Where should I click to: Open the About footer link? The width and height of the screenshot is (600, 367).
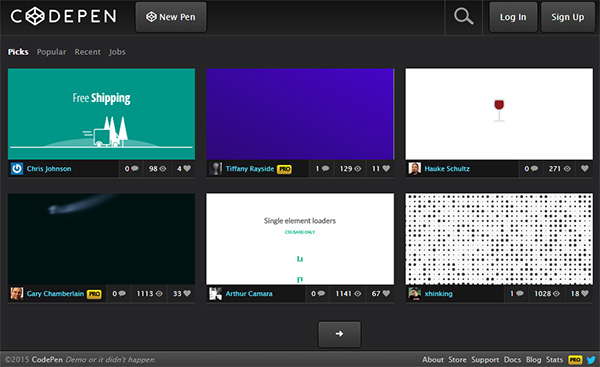(x=433, y=360)
